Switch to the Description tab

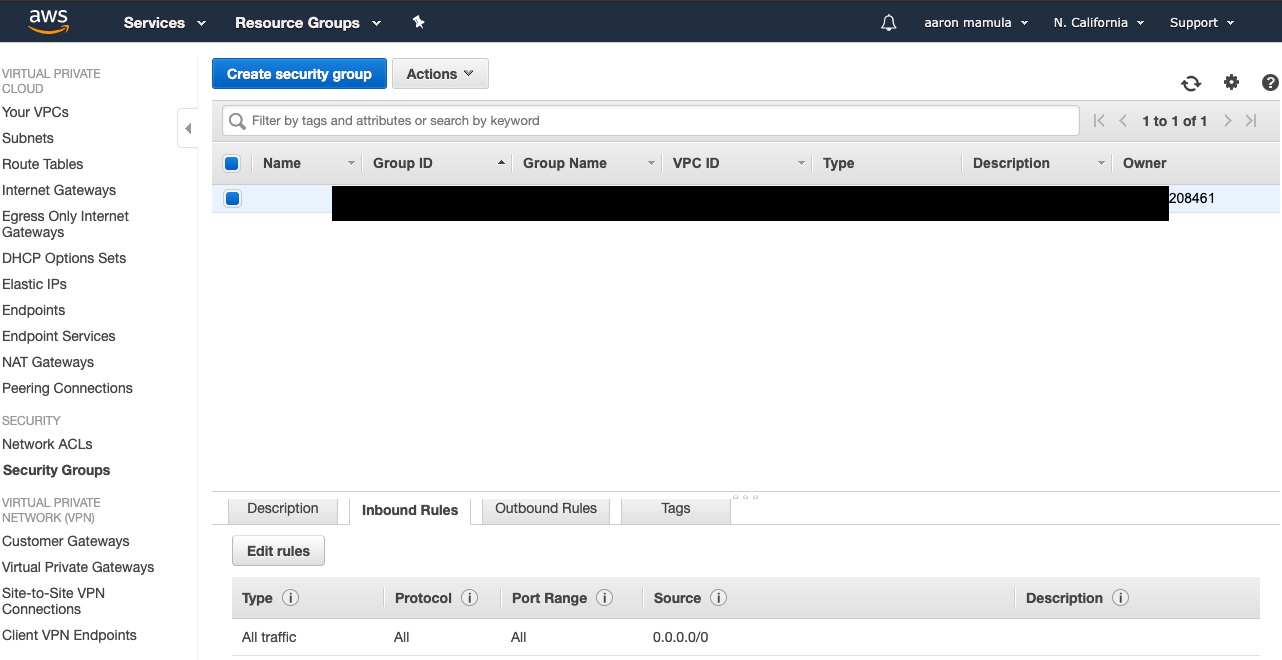point(283,509)
